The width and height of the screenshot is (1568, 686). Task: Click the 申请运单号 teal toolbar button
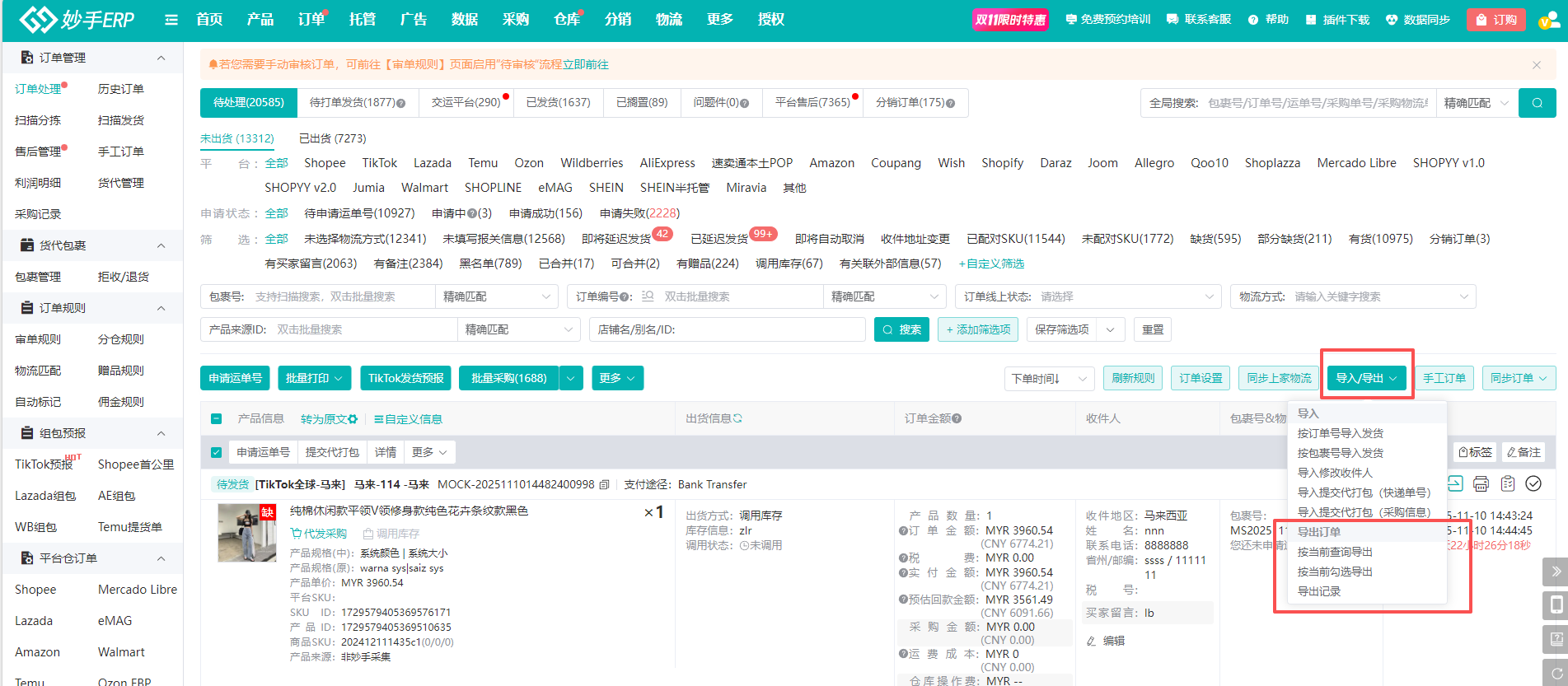click(235, 378)
